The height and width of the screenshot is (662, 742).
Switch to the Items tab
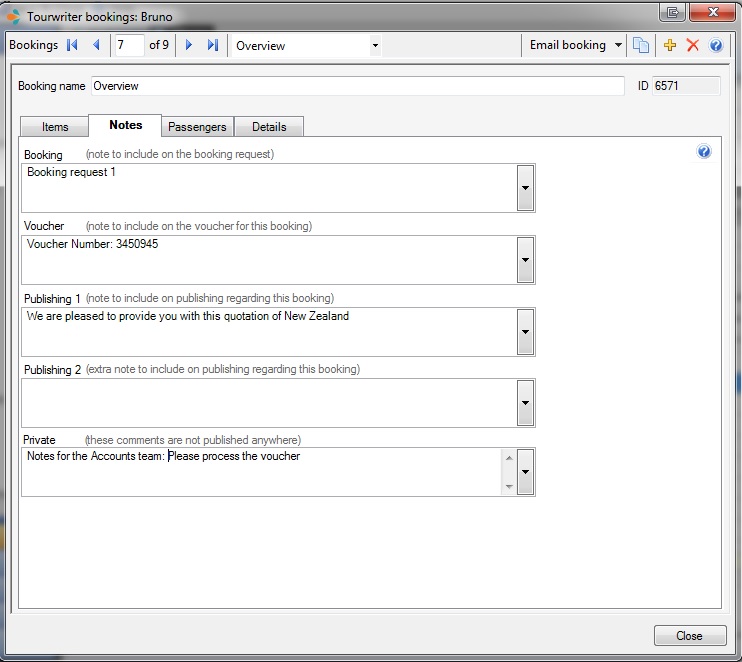click(x=55, y=127)
